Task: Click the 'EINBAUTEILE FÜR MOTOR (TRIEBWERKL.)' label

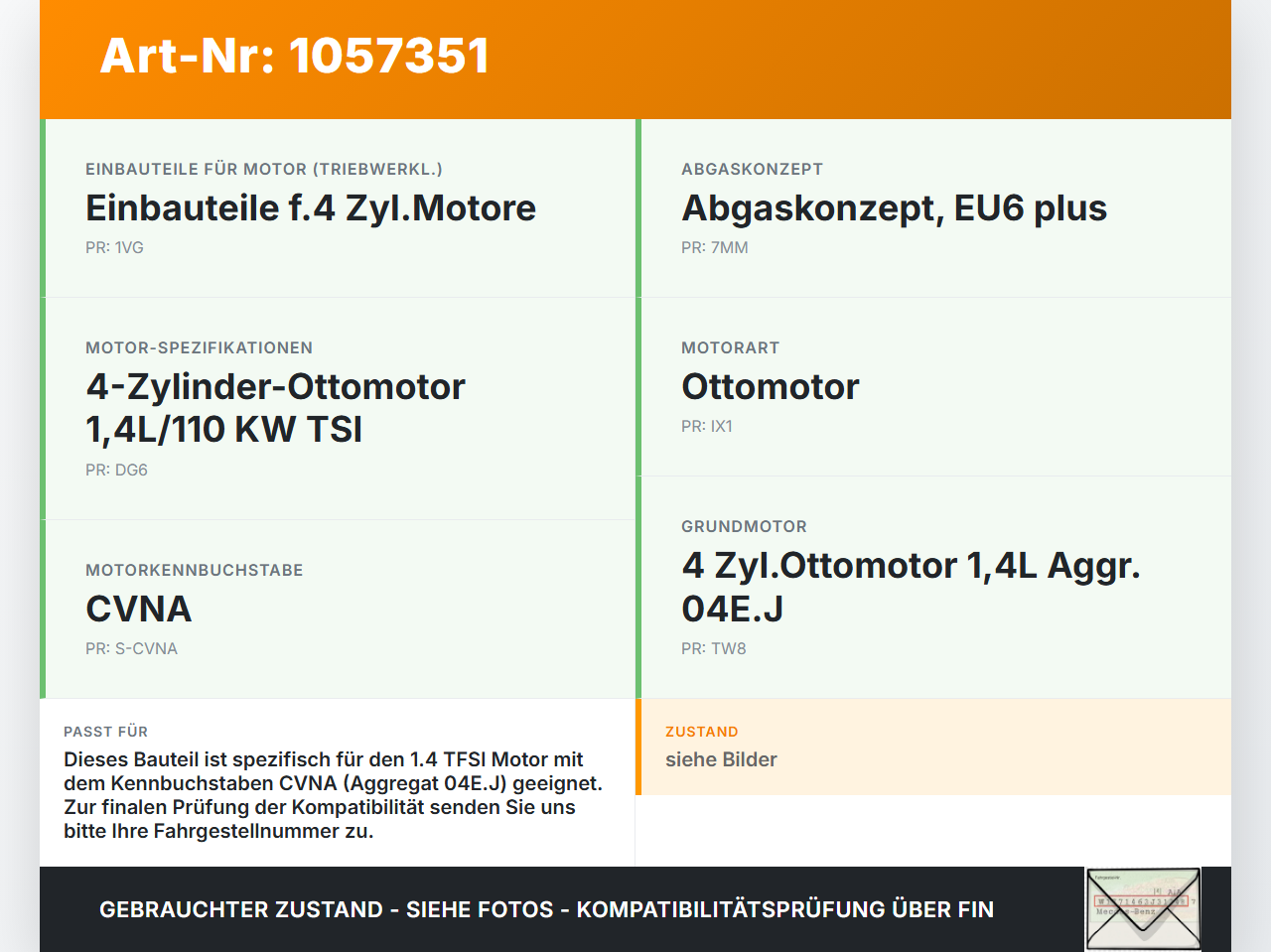Action: 264,169
